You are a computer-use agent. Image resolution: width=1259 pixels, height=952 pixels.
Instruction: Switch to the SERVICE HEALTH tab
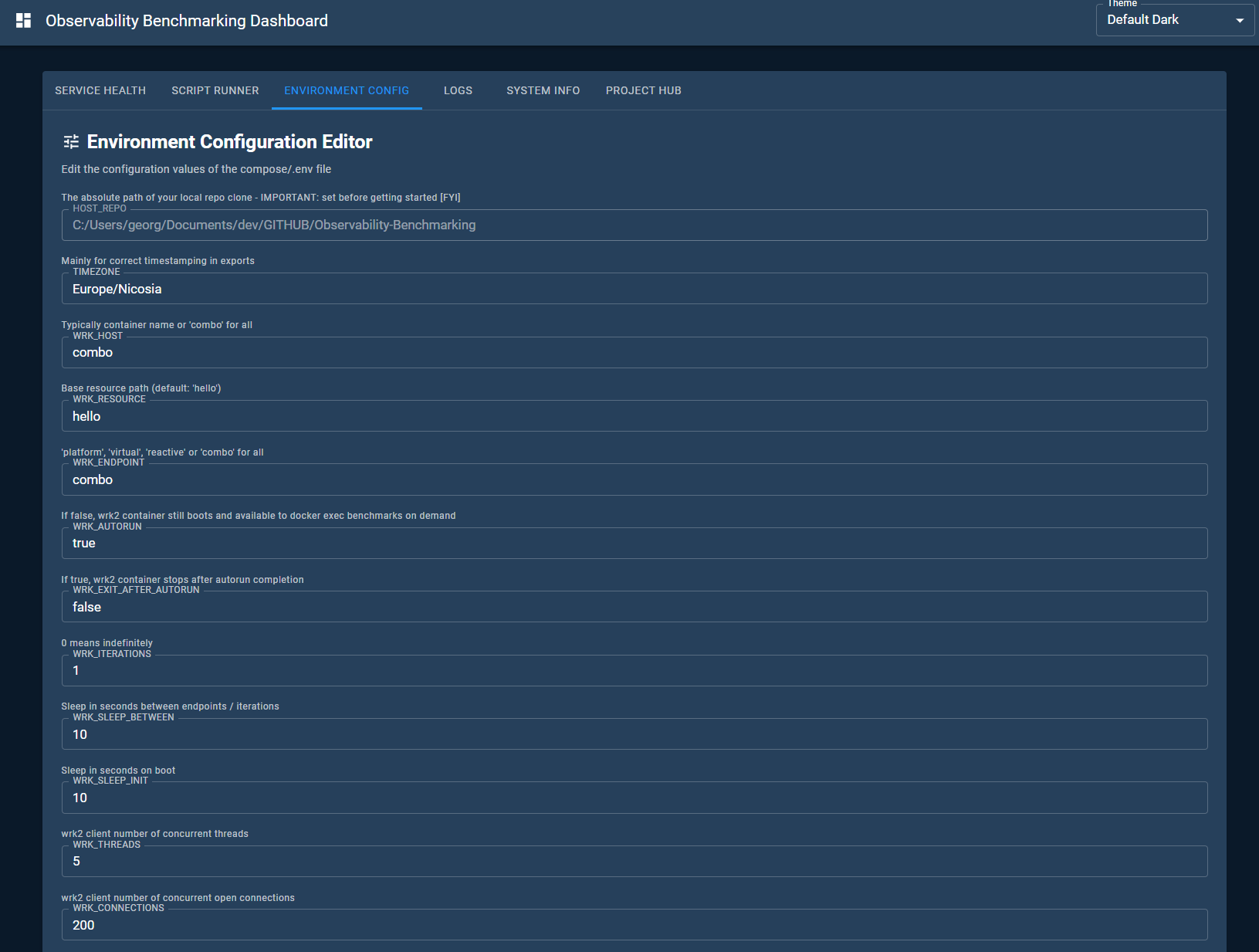(100, 90)
